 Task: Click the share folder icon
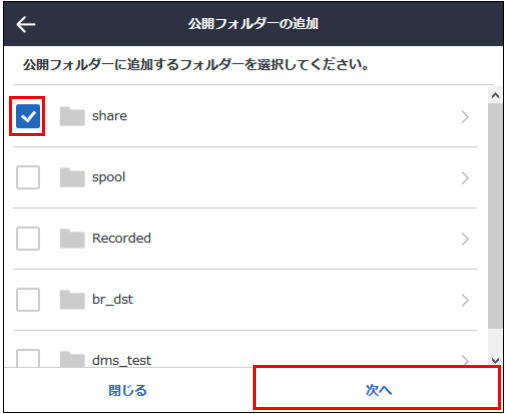point(72,116)
